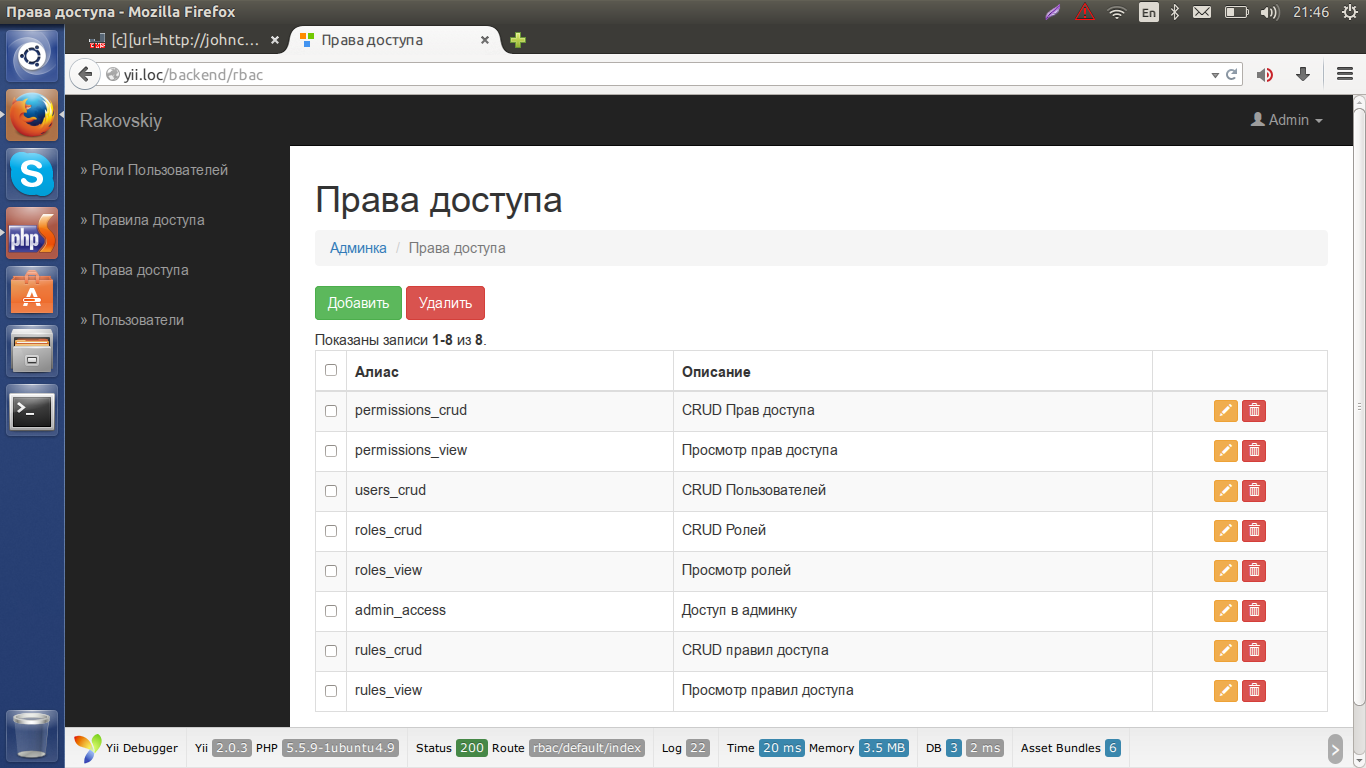Viewport: 1366px width, 768px height.
Task: Open the Firefox downloads arrow icon
Action: (x=1302, y=75)
